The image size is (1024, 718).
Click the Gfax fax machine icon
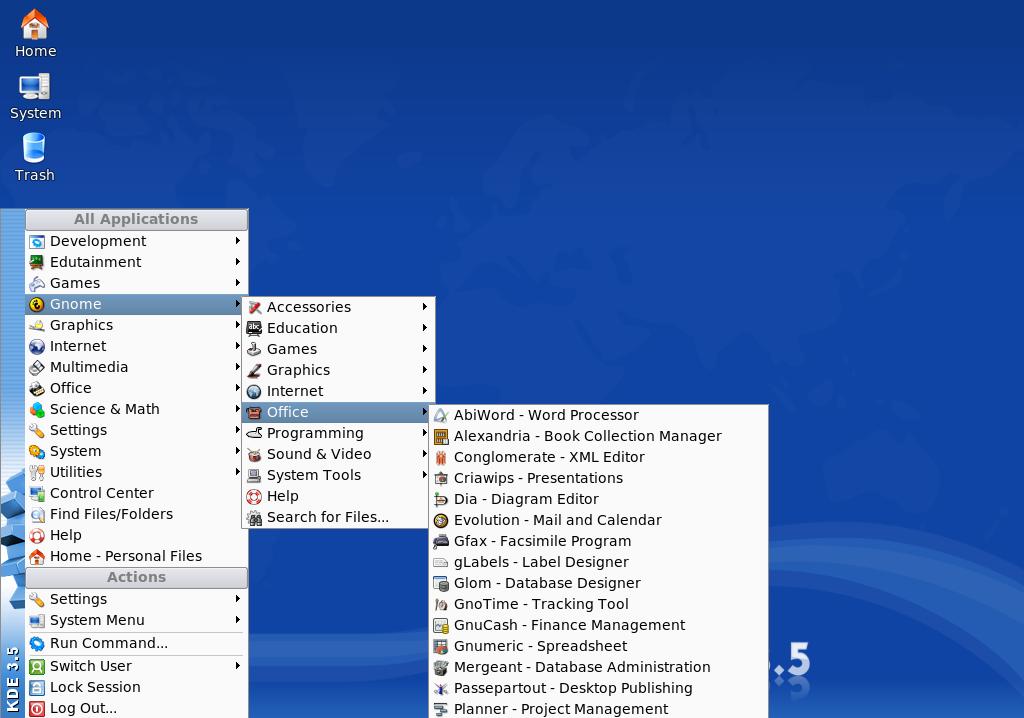click(x=441, y=542)
